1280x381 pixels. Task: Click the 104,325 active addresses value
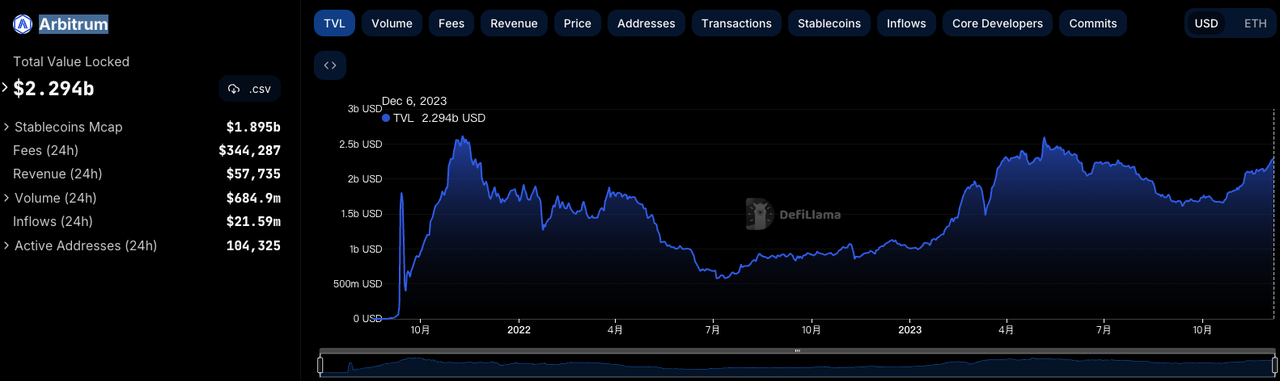click(x=254, y=246)
